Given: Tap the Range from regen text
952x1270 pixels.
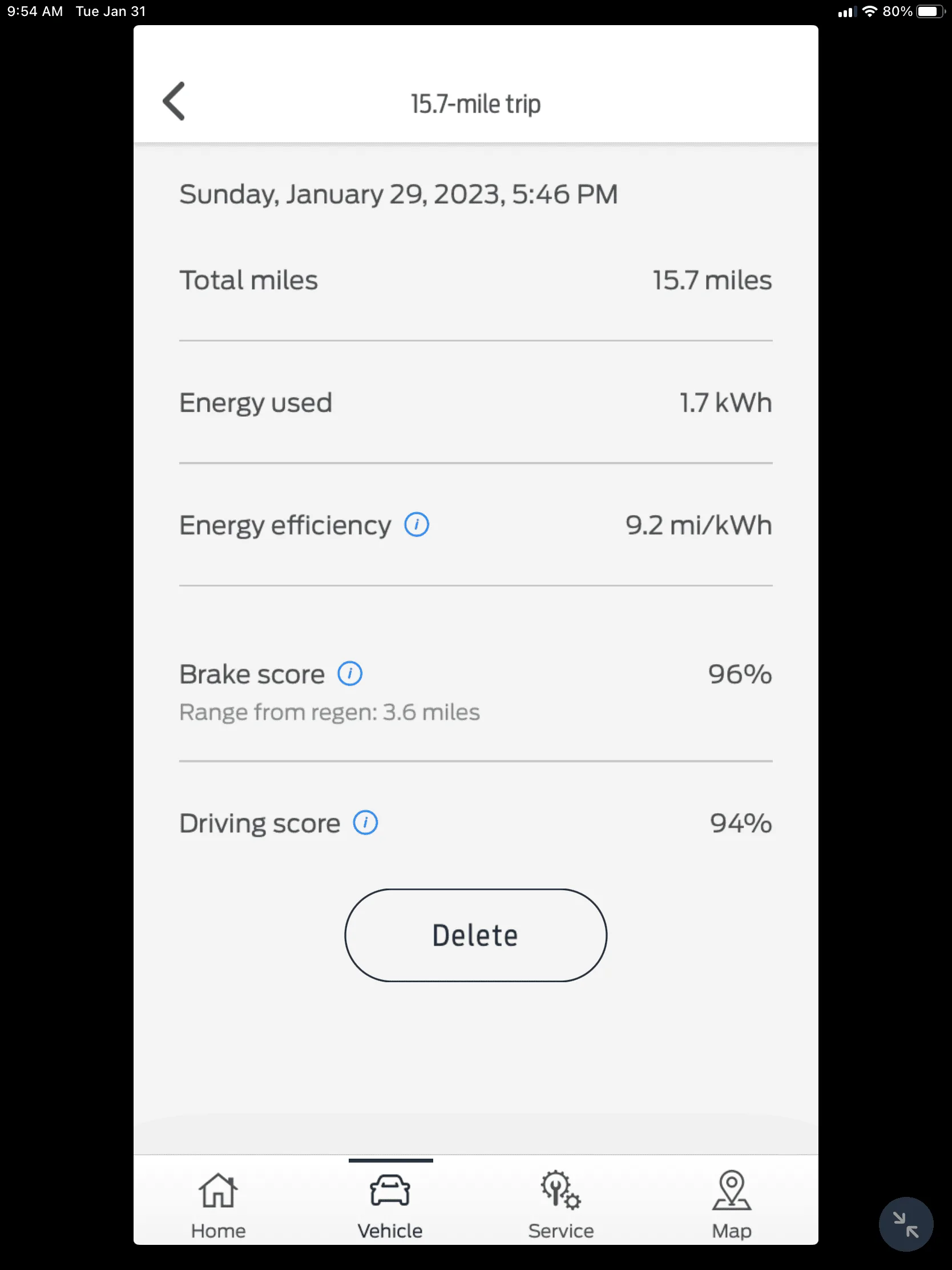Looking at the screenshot, I should 329,712.
